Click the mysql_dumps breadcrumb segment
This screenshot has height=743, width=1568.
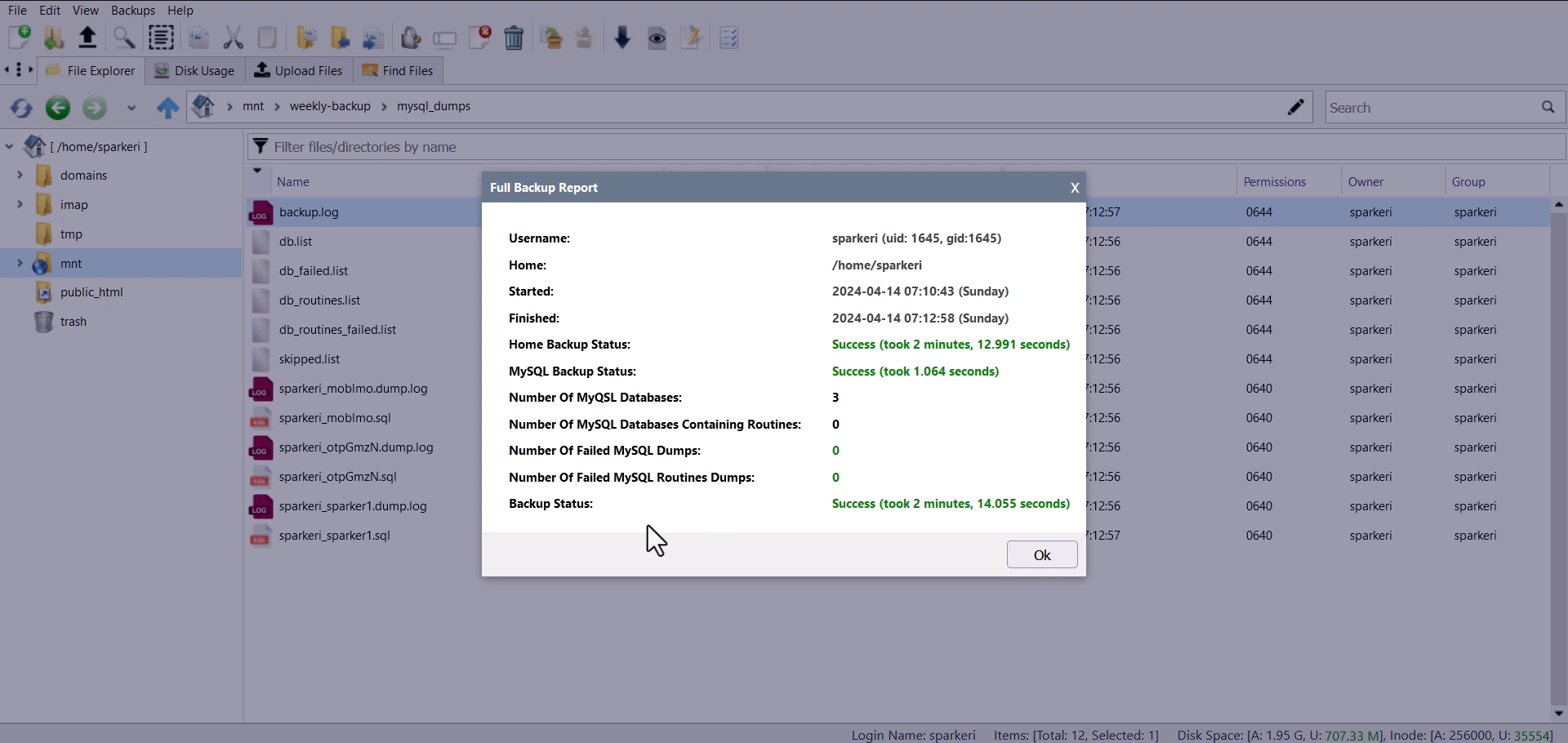[434, 106]
